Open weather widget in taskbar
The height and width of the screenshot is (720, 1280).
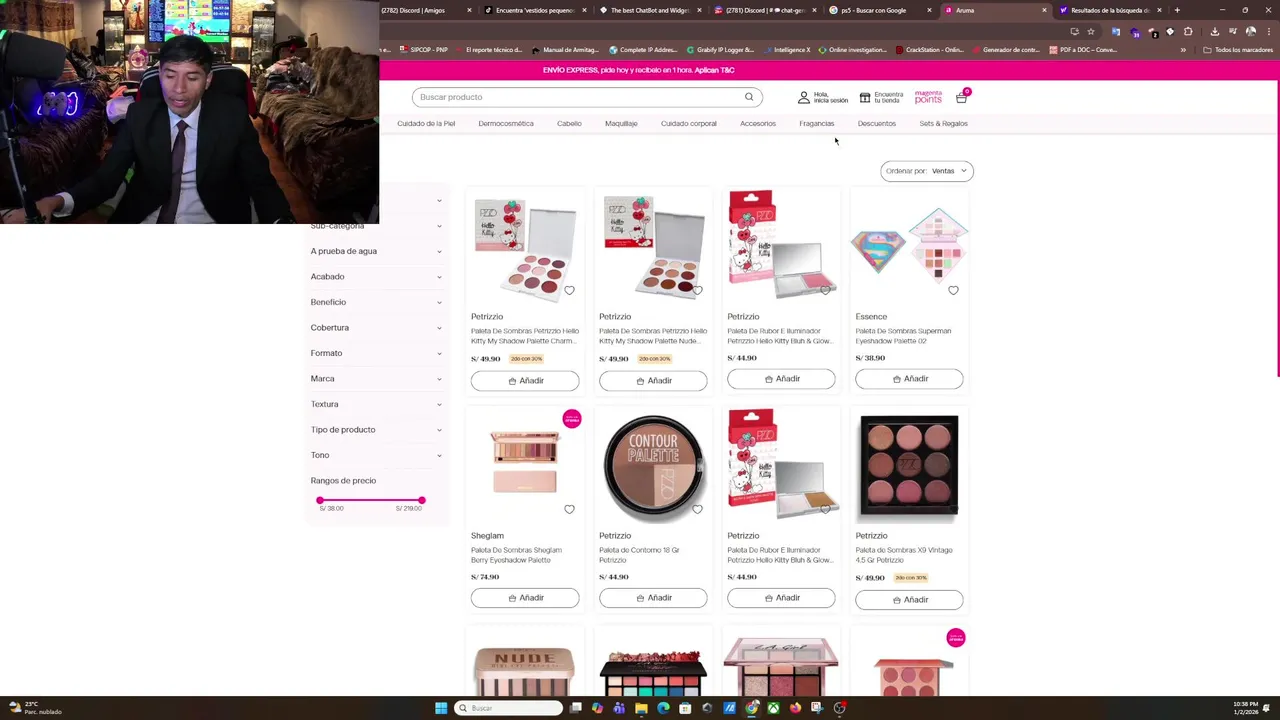36,708
